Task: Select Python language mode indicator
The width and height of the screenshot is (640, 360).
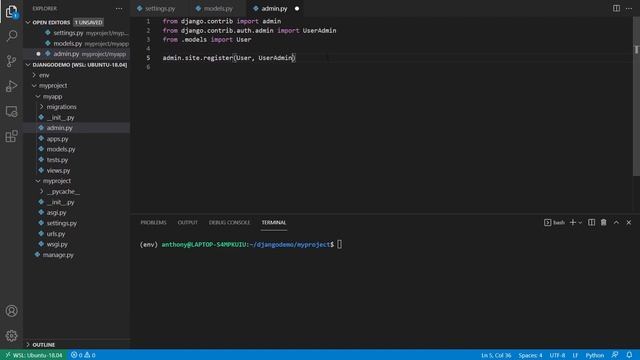Action: 595,355
